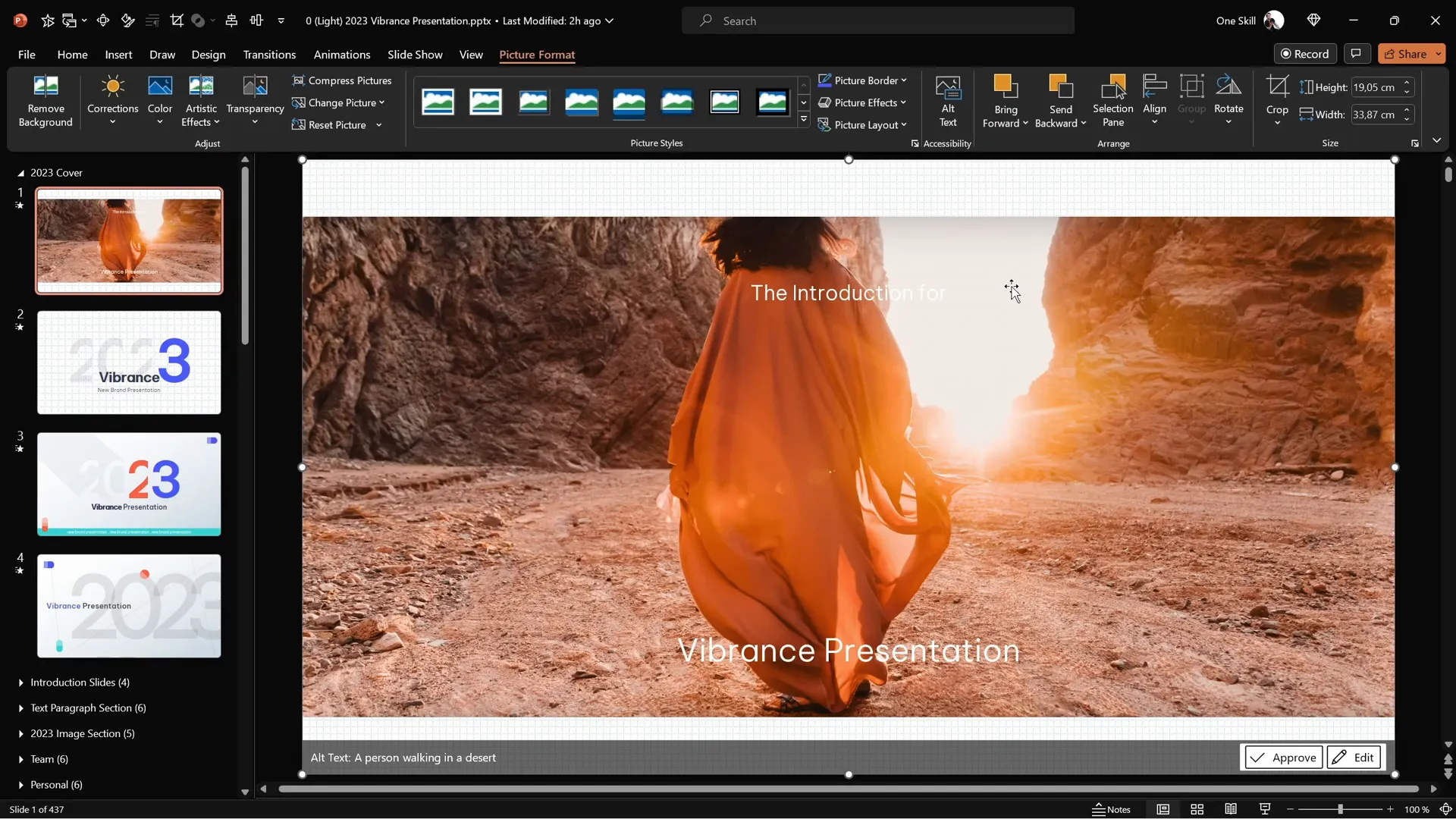Approve the generated alt text
This screenshot has height=819, width=1456.
[x=1282, y=757]
